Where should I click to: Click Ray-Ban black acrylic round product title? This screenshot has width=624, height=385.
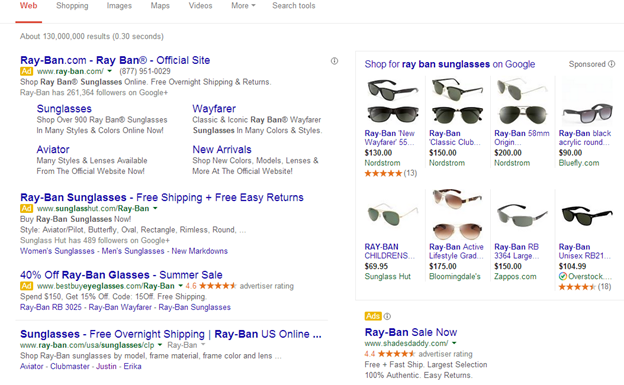click(x=585, y=138)
